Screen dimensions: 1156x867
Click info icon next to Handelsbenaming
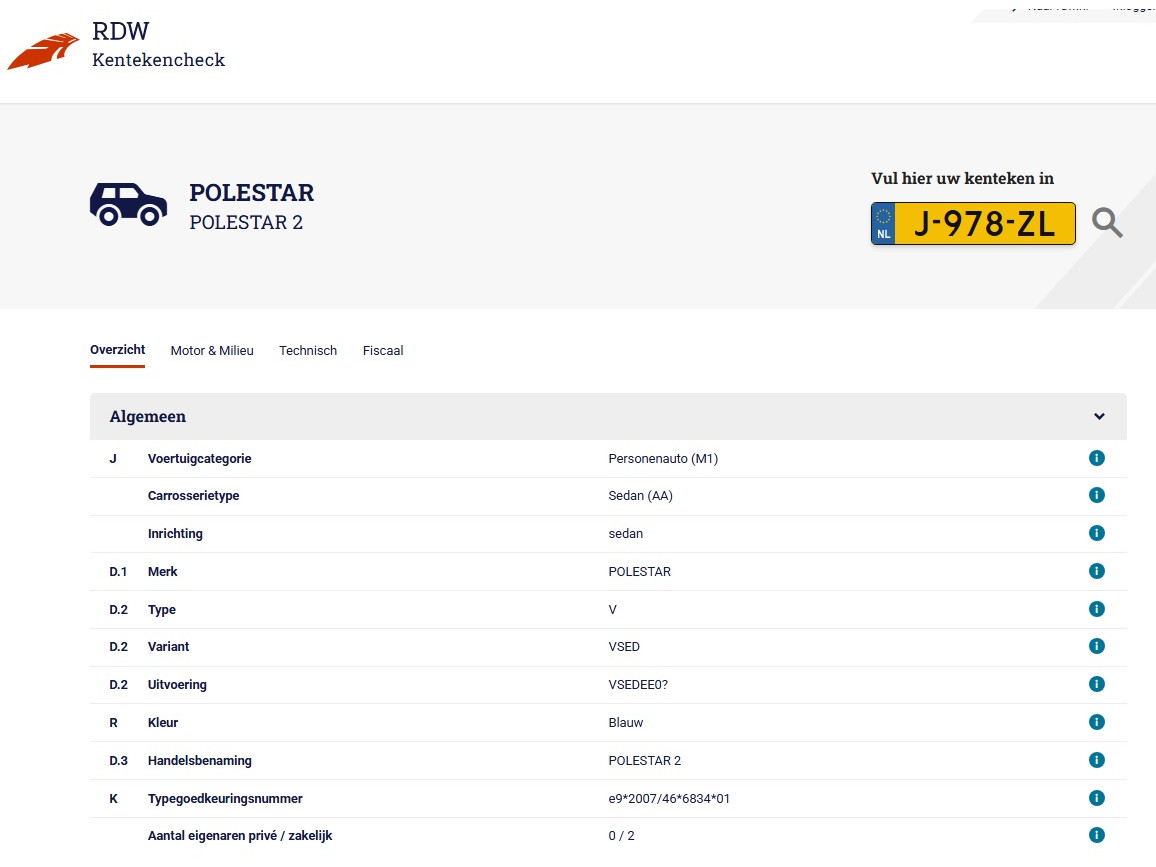pos(1096,760)
